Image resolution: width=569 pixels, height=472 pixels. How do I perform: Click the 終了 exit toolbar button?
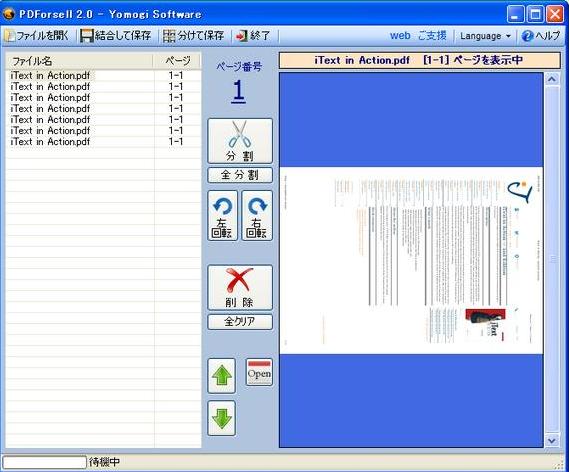click(x=253, y=36)
